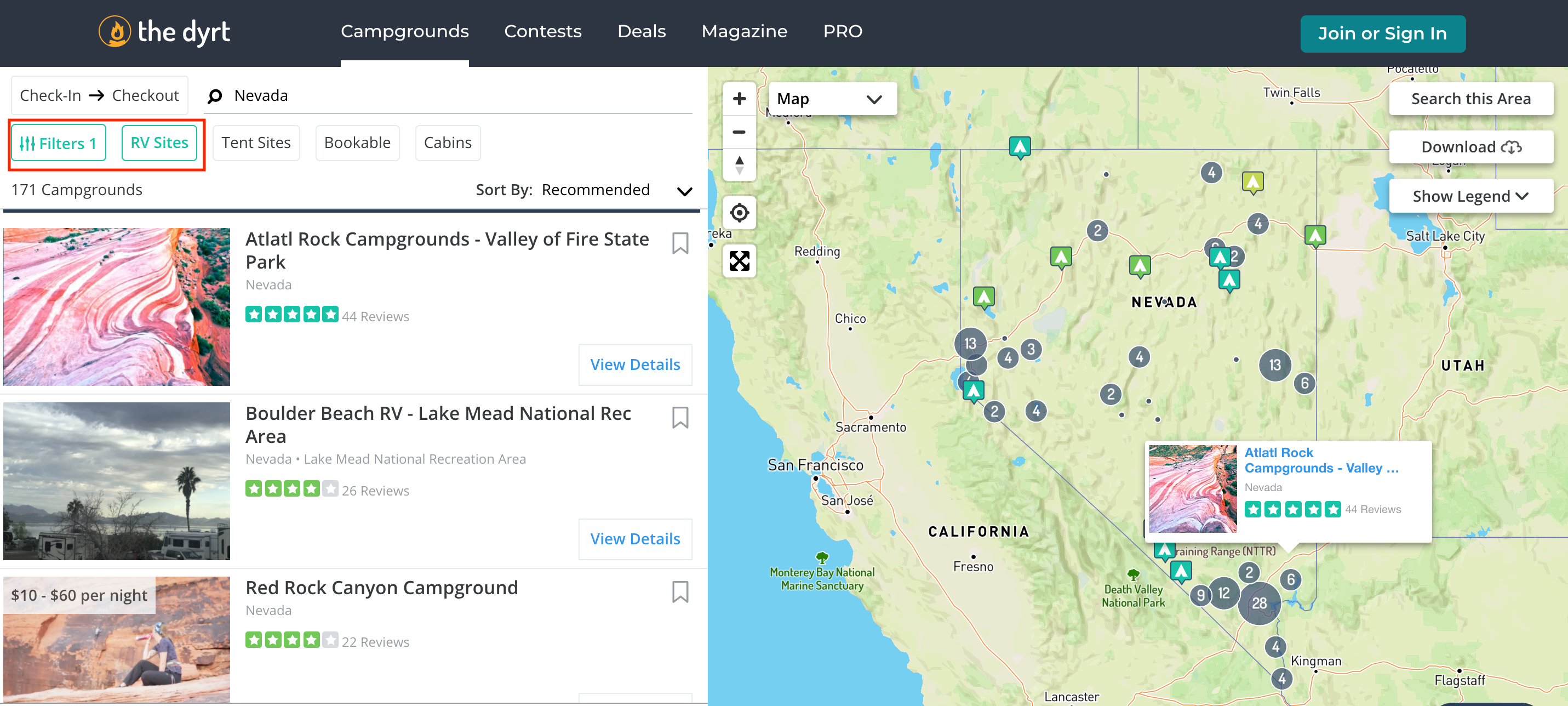Click the cluster marker labeled 28
Screen dimensions: 1568x706
[x=1259, y=603]
